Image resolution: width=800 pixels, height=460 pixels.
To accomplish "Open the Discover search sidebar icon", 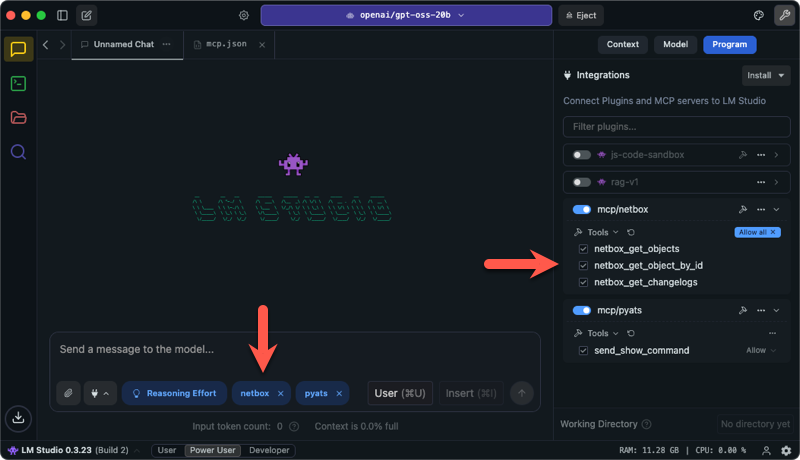I will click(x=18, y=151).
